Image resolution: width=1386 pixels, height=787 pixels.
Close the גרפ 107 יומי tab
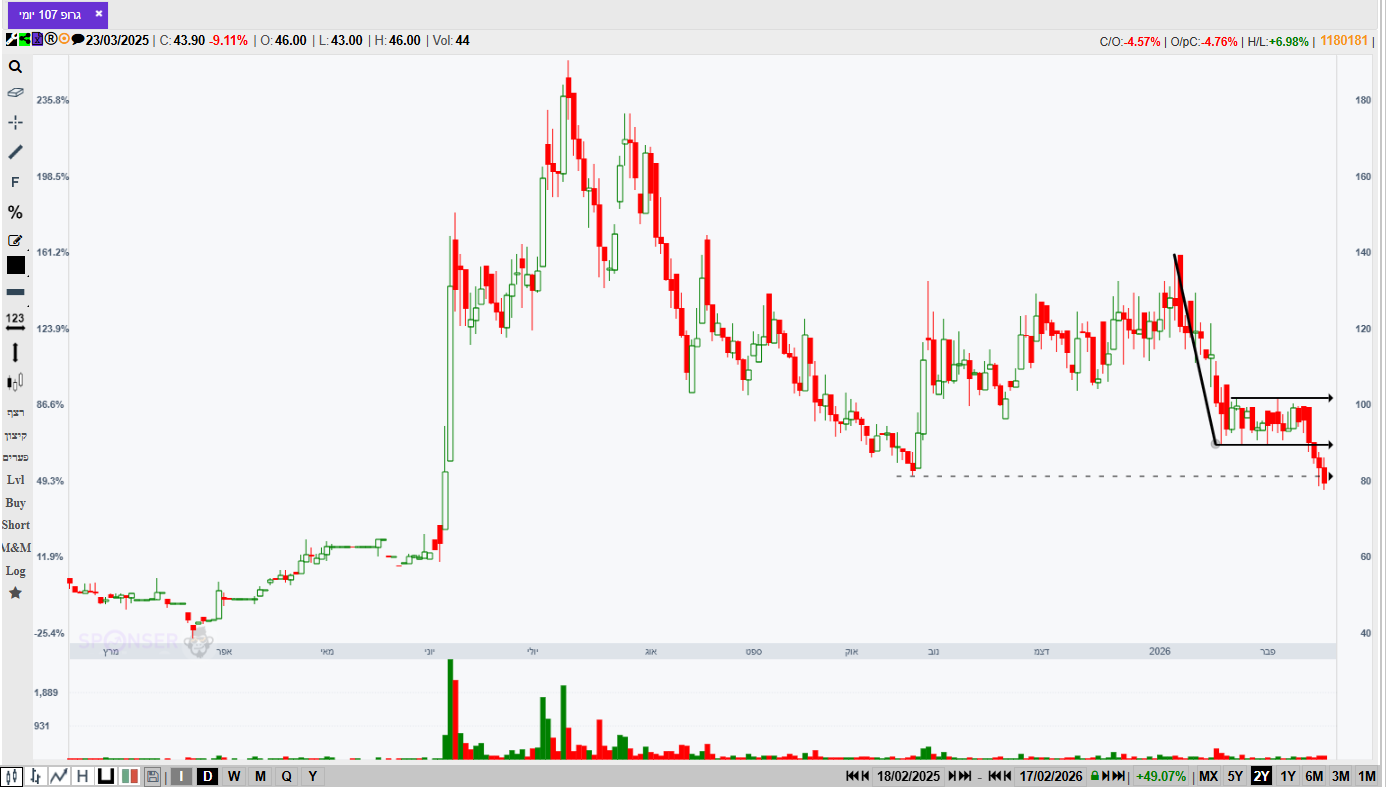[x=98, y=14]
